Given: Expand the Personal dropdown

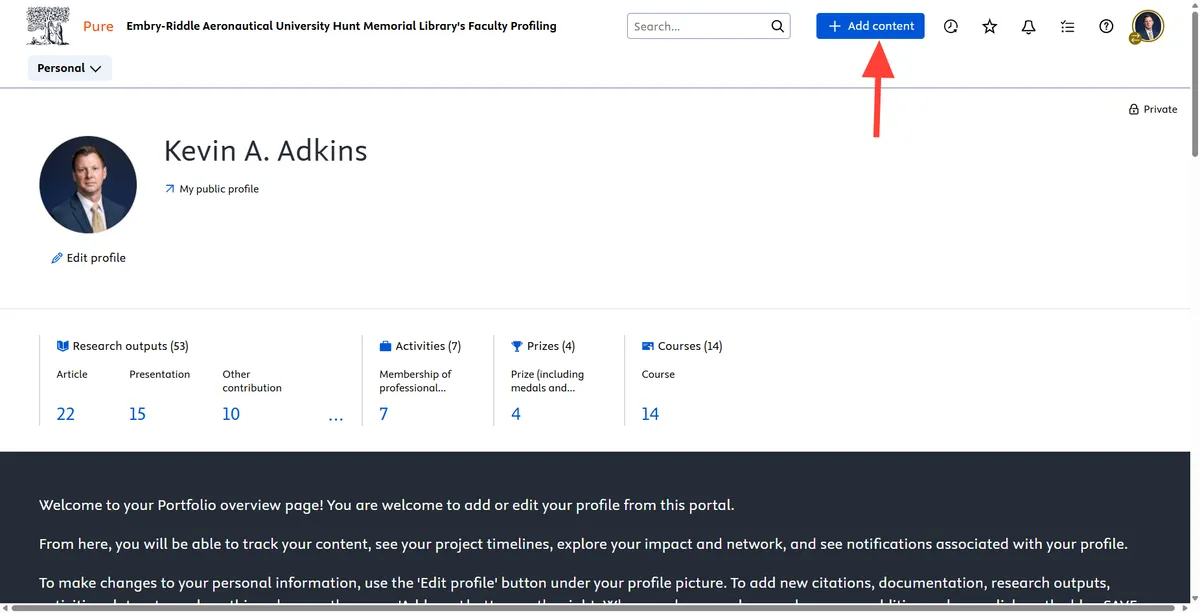Looking at the screenshot, I should [70, 68].
